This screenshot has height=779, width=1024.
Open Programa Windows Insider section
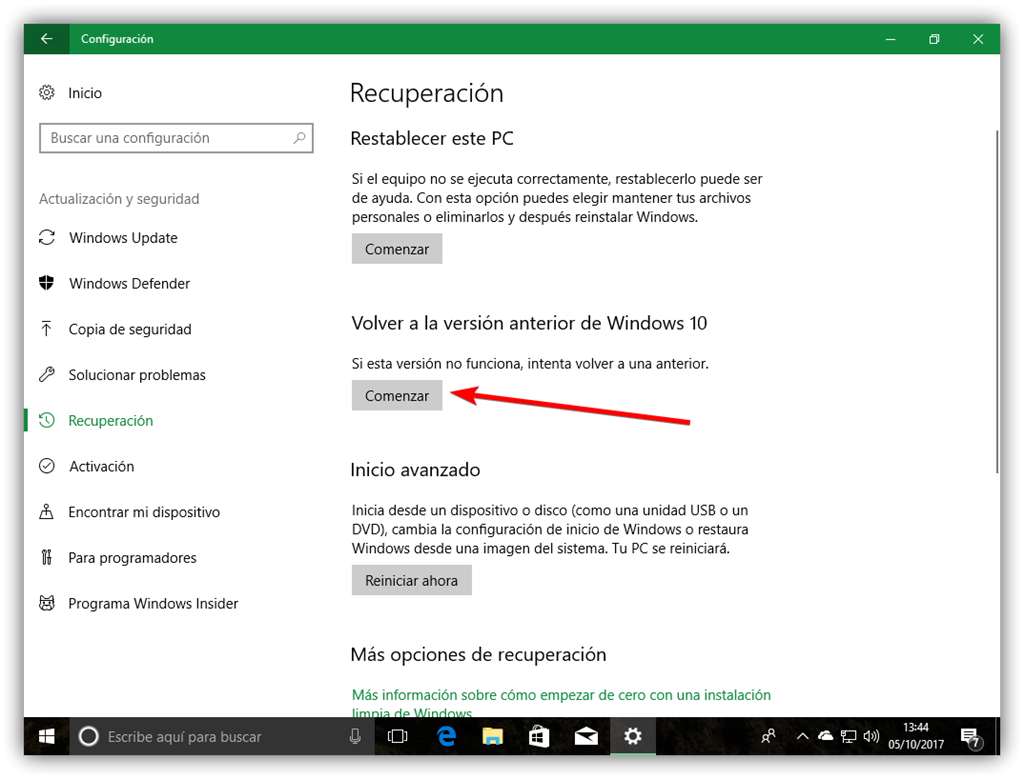[x=153, y=603]
